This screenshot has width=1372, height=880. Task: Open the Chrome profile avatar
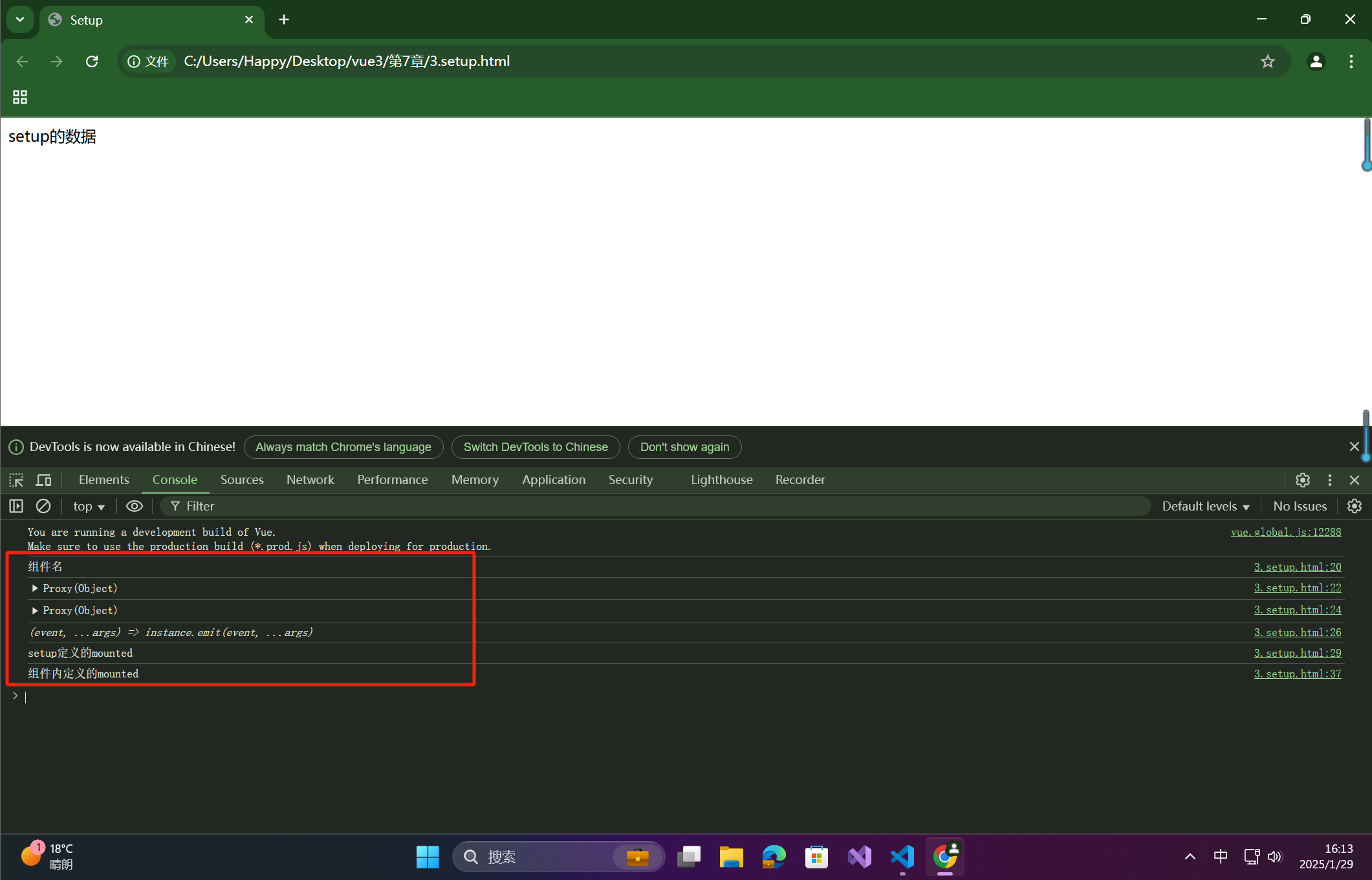(x=1316, y=61)
